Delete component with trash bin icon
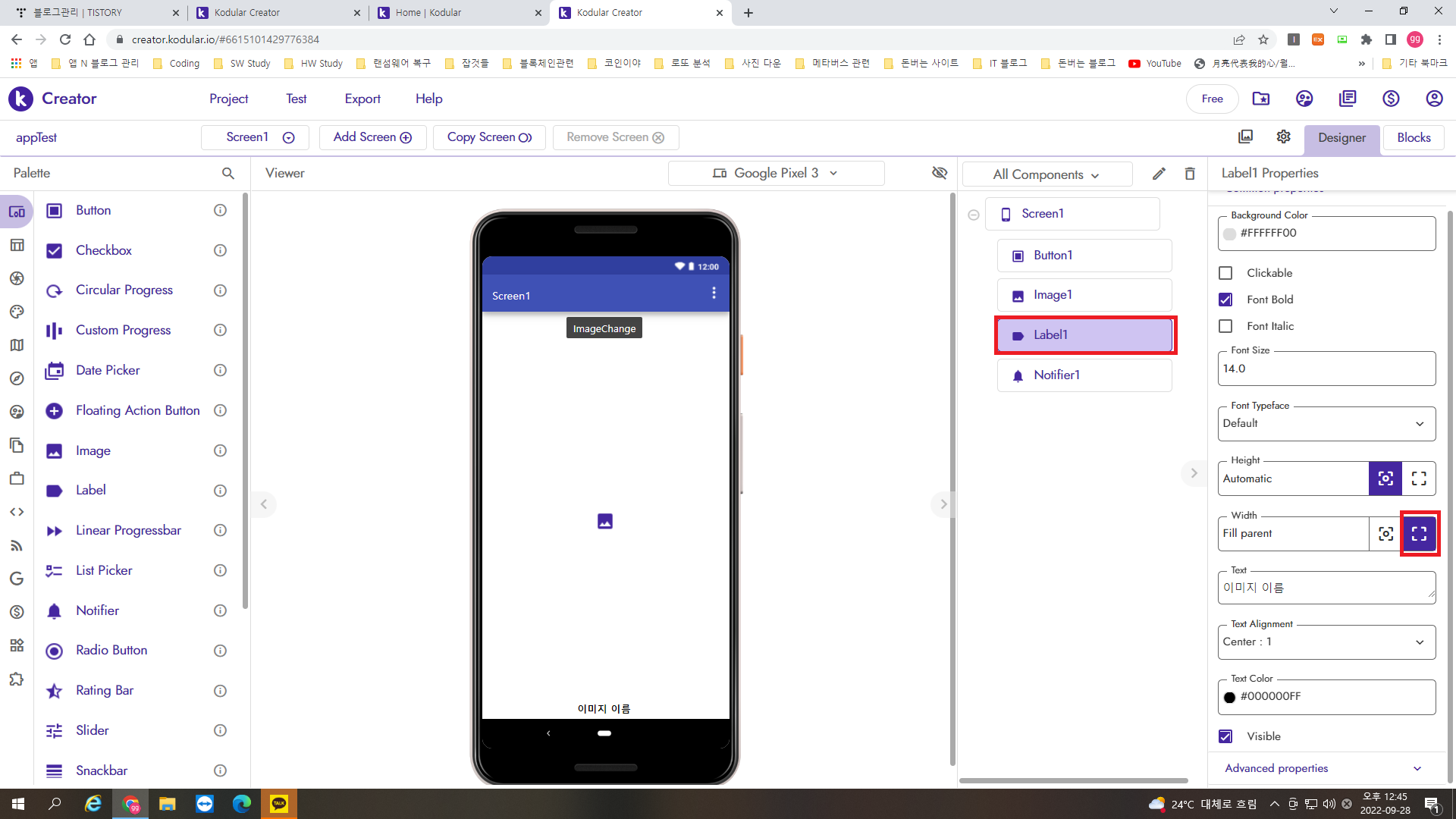The width and height of the screenshot is (1456, 819). (x=1190, y=174)
